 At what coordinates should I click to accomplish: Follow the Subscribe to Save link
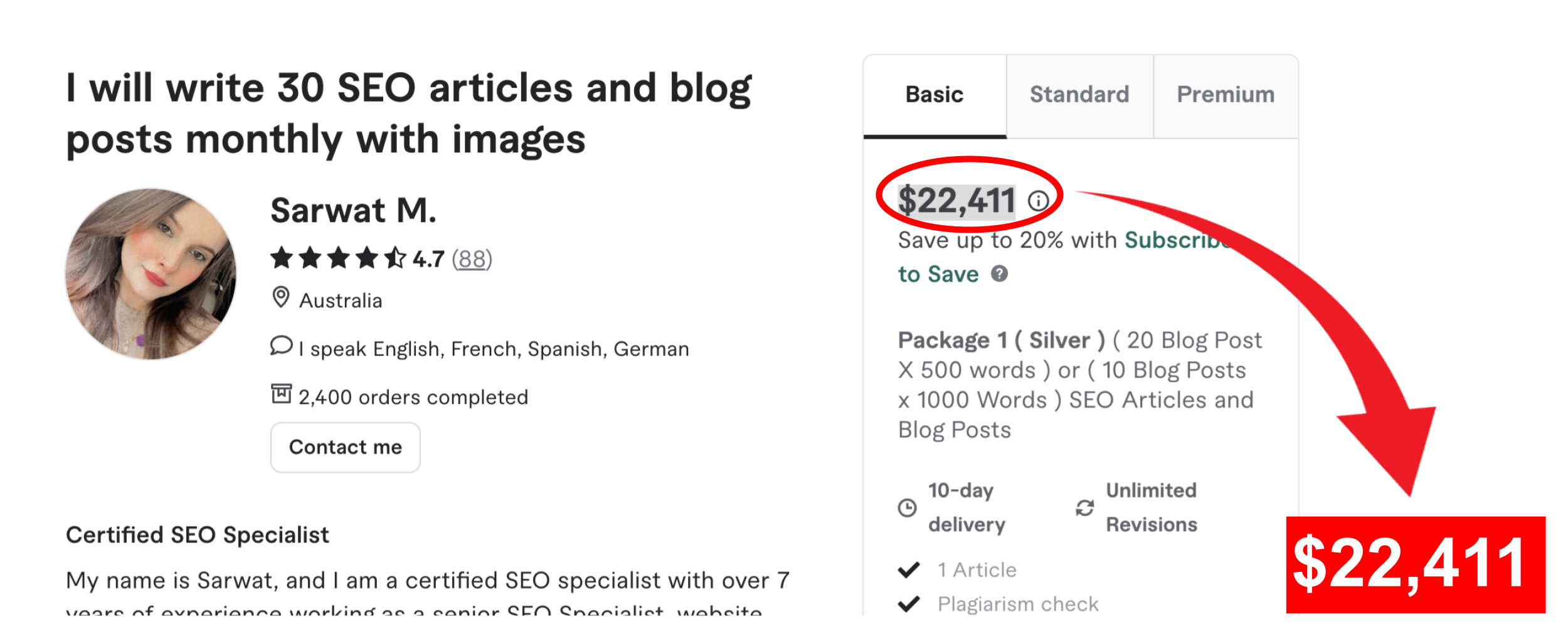938,274
